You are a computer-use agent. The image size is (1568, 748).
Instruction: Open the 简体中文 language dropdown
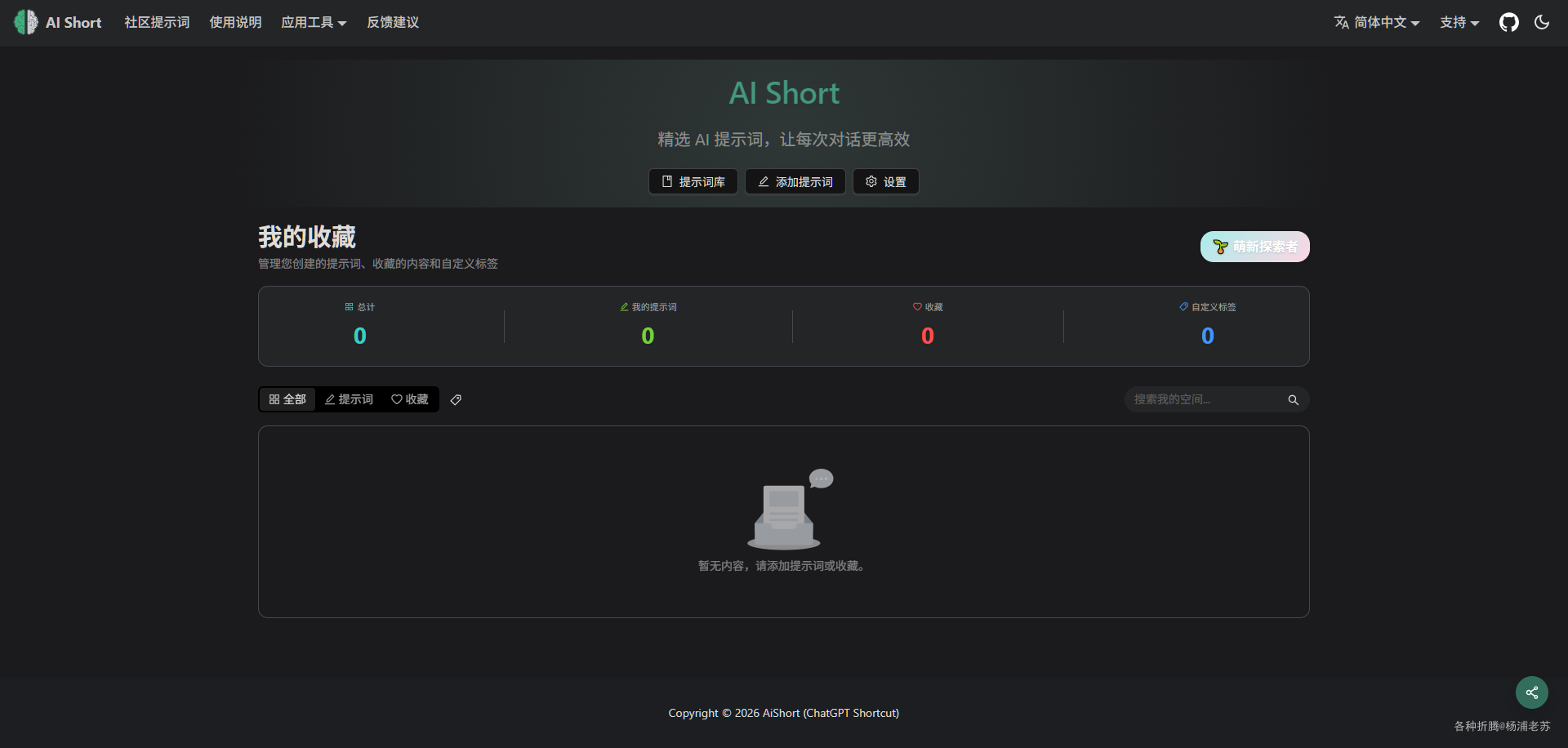1377,22
